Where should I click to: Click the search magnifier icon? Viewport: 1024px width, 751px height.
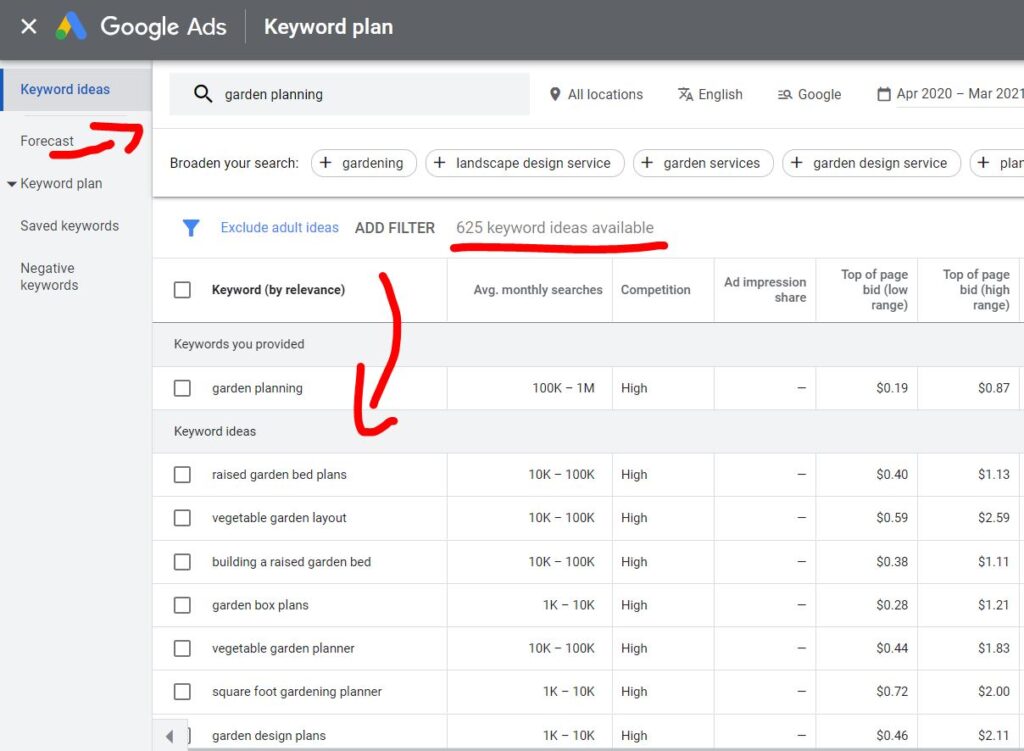(x=203, y=93)
